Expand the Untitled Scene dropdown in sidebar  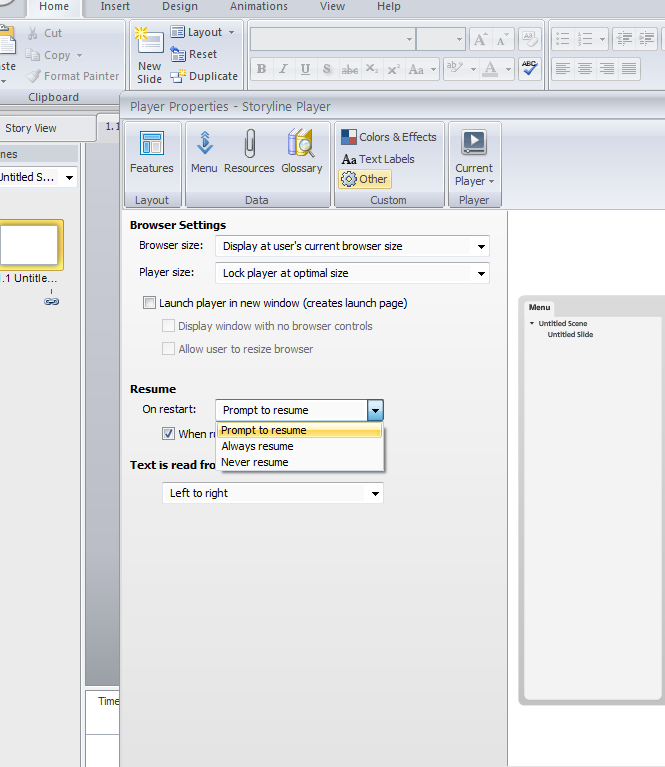pyautogui.click(x=69, y=177)
